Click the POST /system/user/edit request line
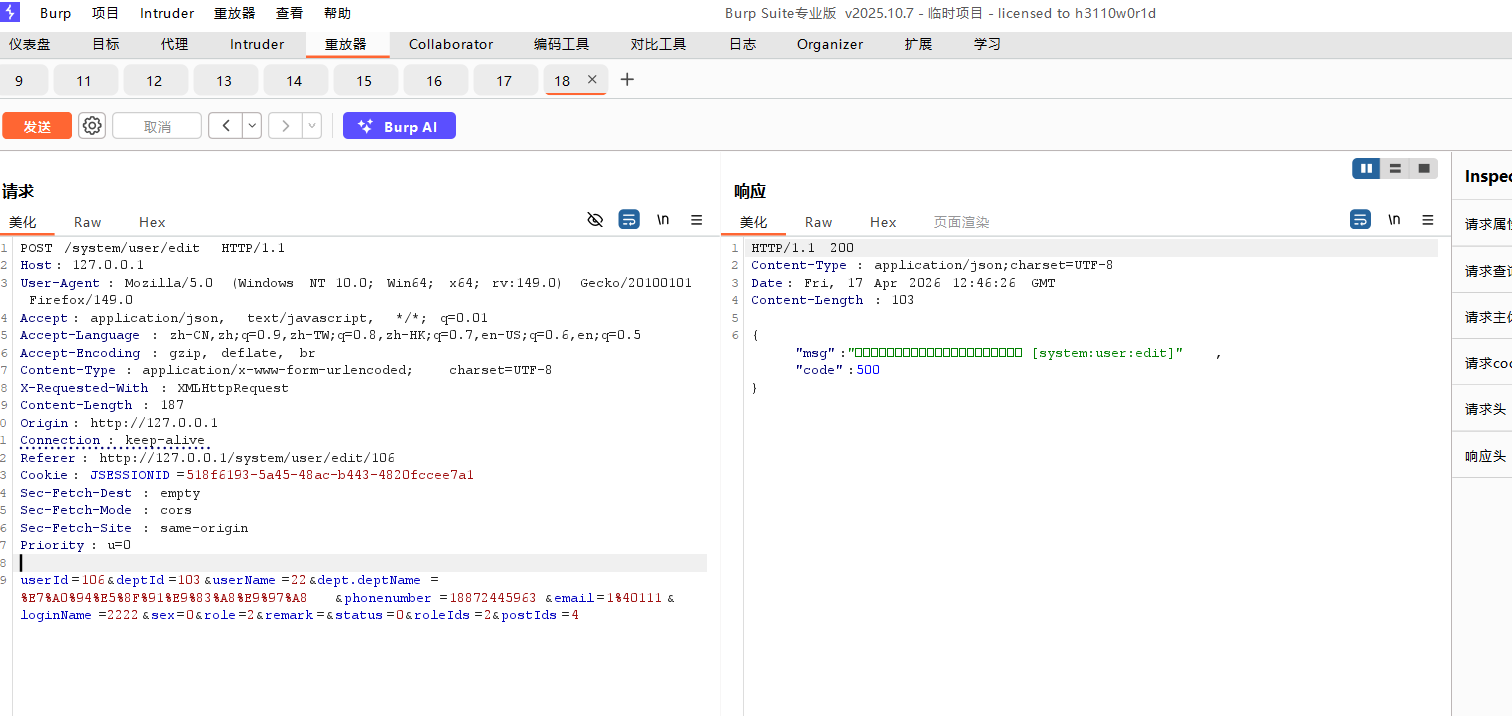This screenshot has height=716, width=1512. pos(153,248)
